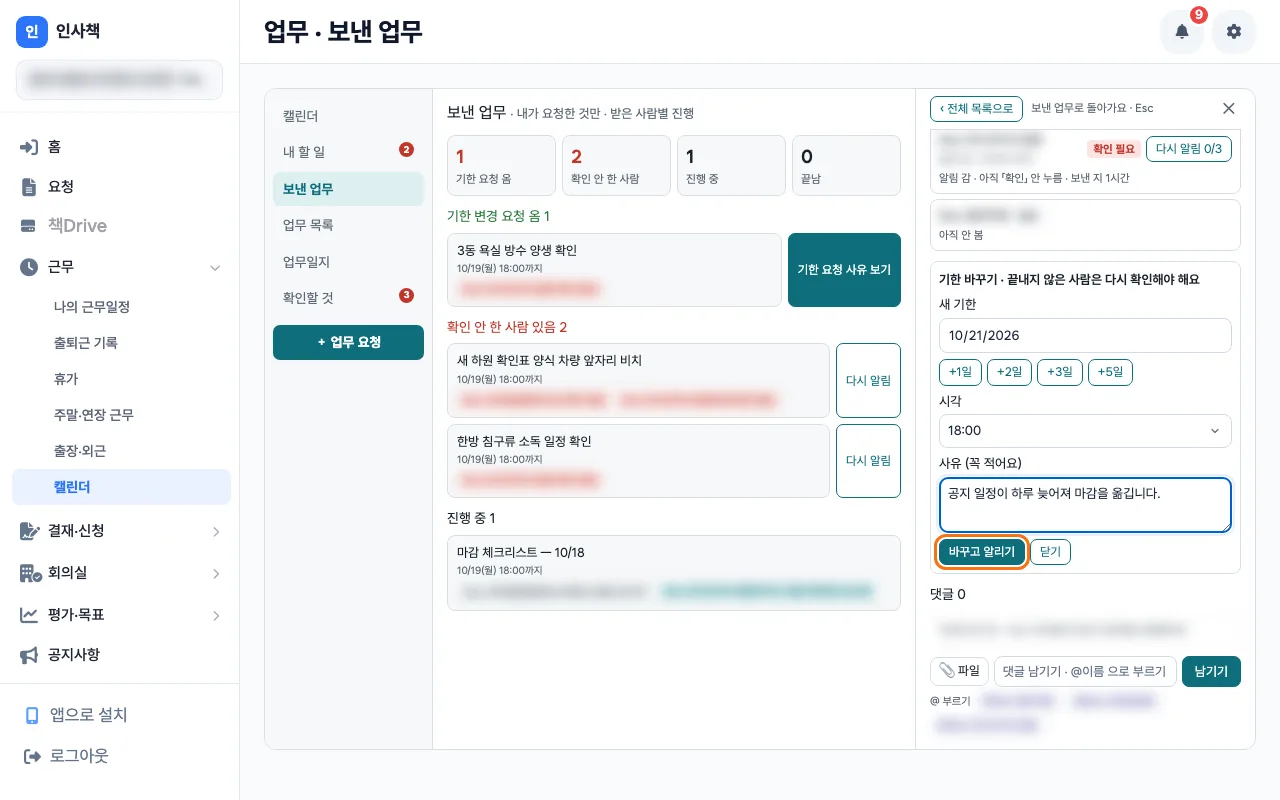Screen dimensions: 1280x800
Task: Expand the 평가·목표 chevron
Action: pyautogui.click(x=215, y=615)
